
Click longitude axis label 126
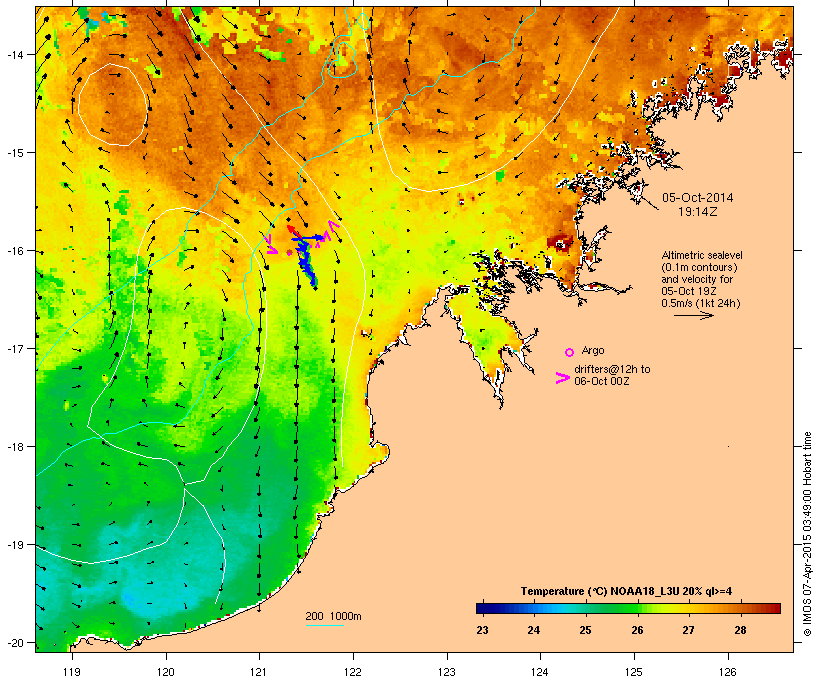[728, 671]
